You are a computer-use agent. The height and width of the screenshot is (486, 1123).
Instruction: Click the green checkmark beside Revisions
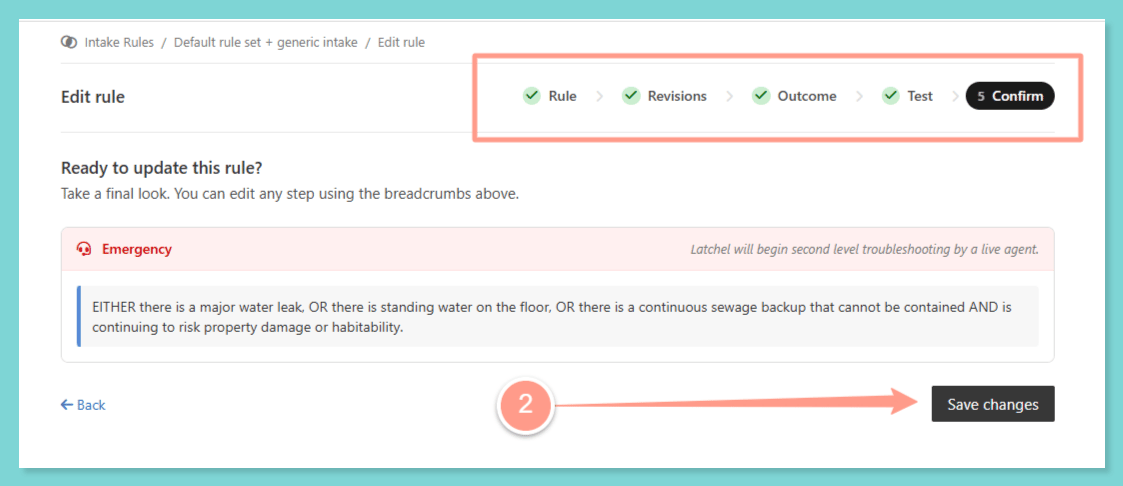630,96
